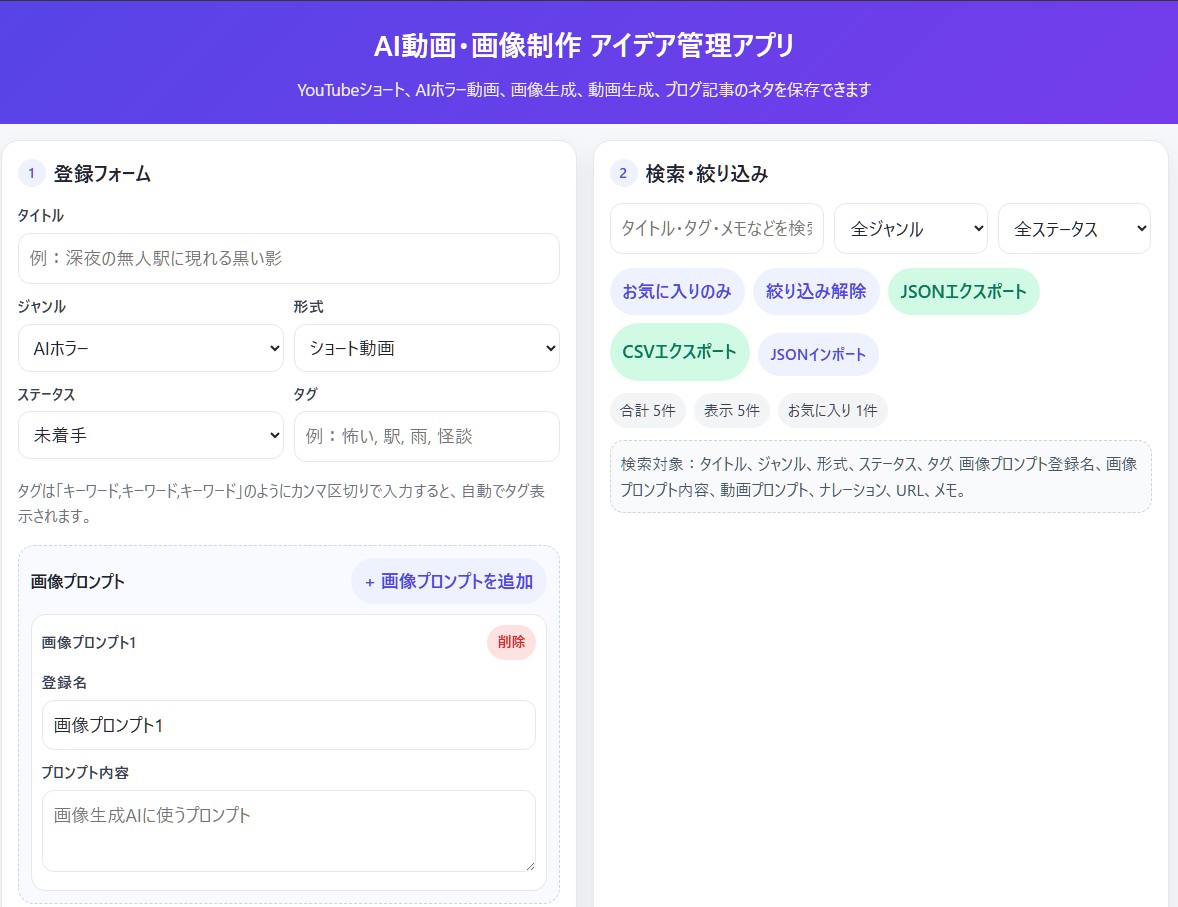Click the YouTubeショート subtitle text in header
The image size is (1178, 907).
click(584, 90)
